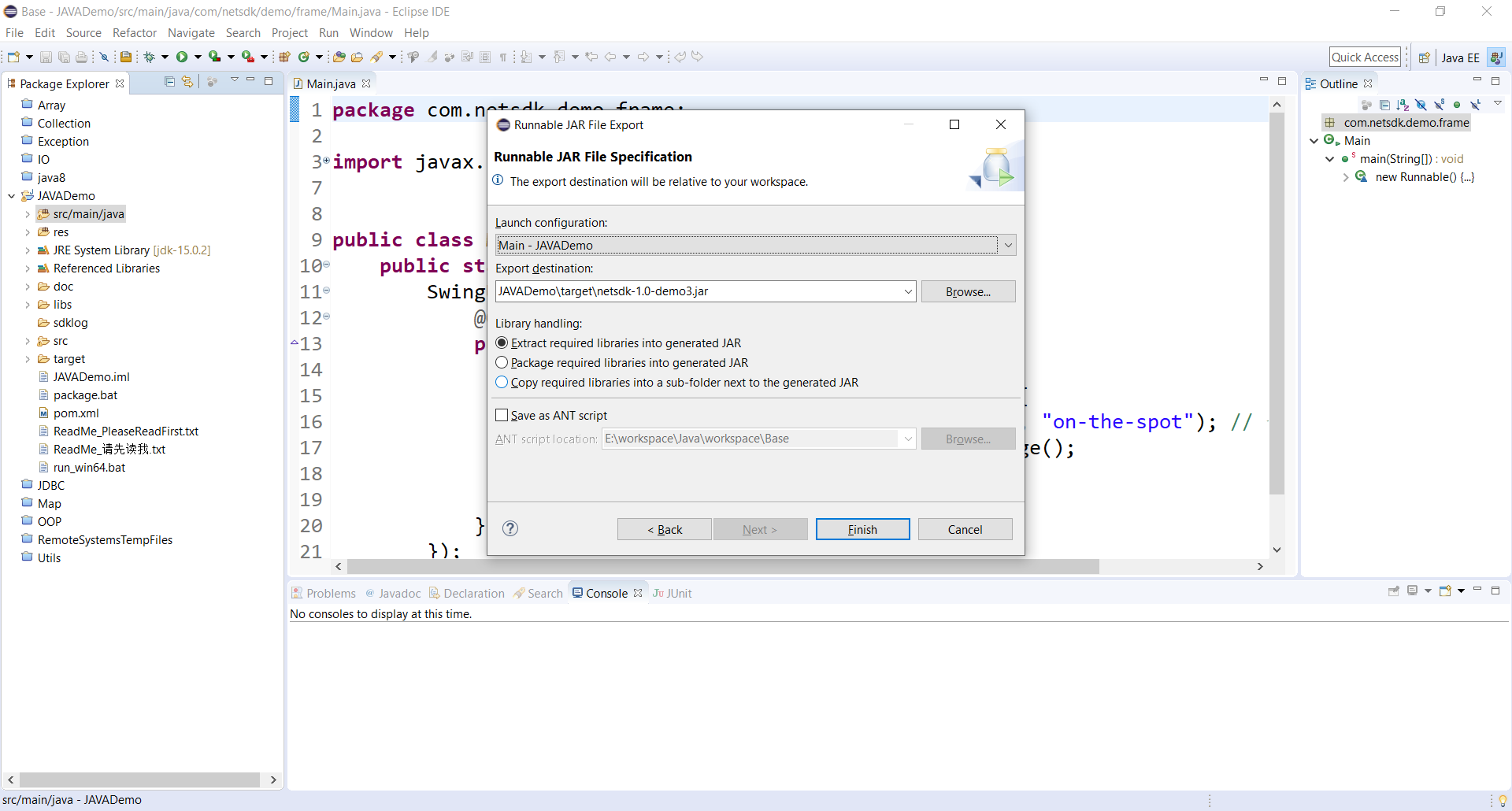Expand the target folder
The height and width of the screenshot is (811, 1512).
pyautogui.click(x=28, y=359)
